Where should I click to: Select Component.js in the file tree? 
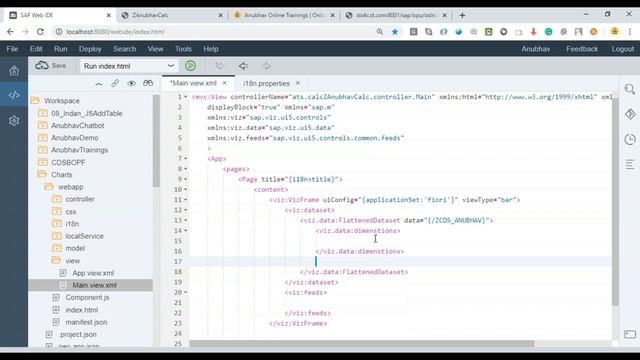pos(87,297)
